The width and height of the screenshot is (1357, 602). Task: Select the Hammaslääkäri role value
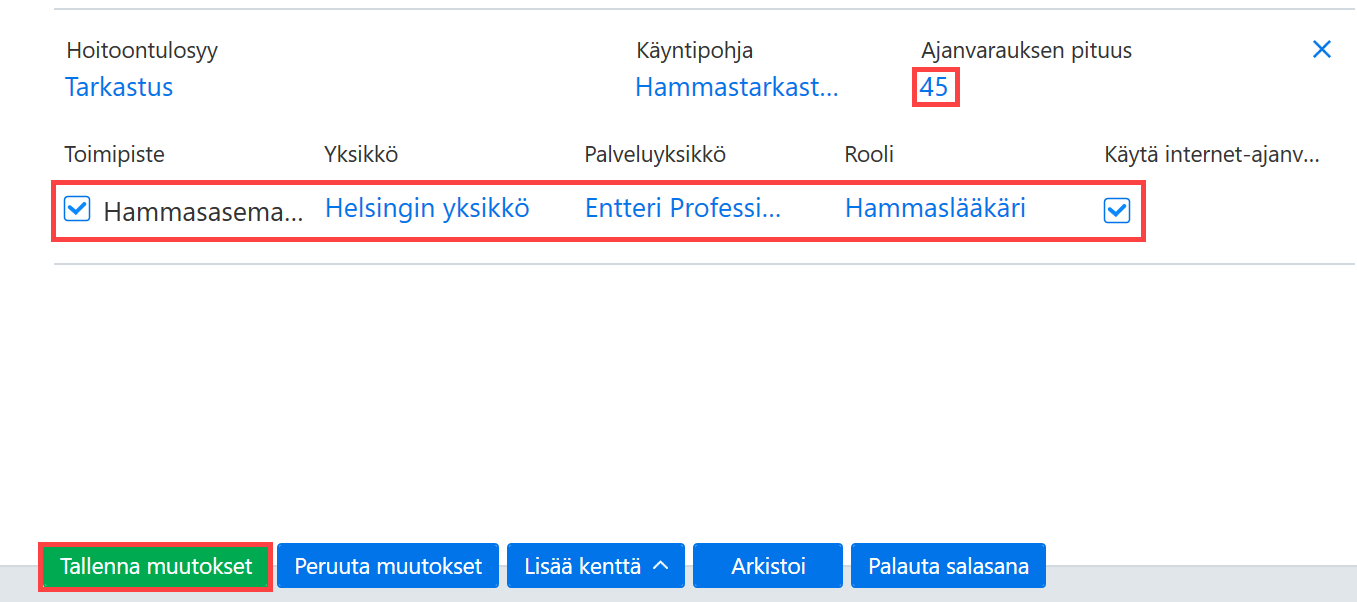pyautogui.click(x=935, y=208)
